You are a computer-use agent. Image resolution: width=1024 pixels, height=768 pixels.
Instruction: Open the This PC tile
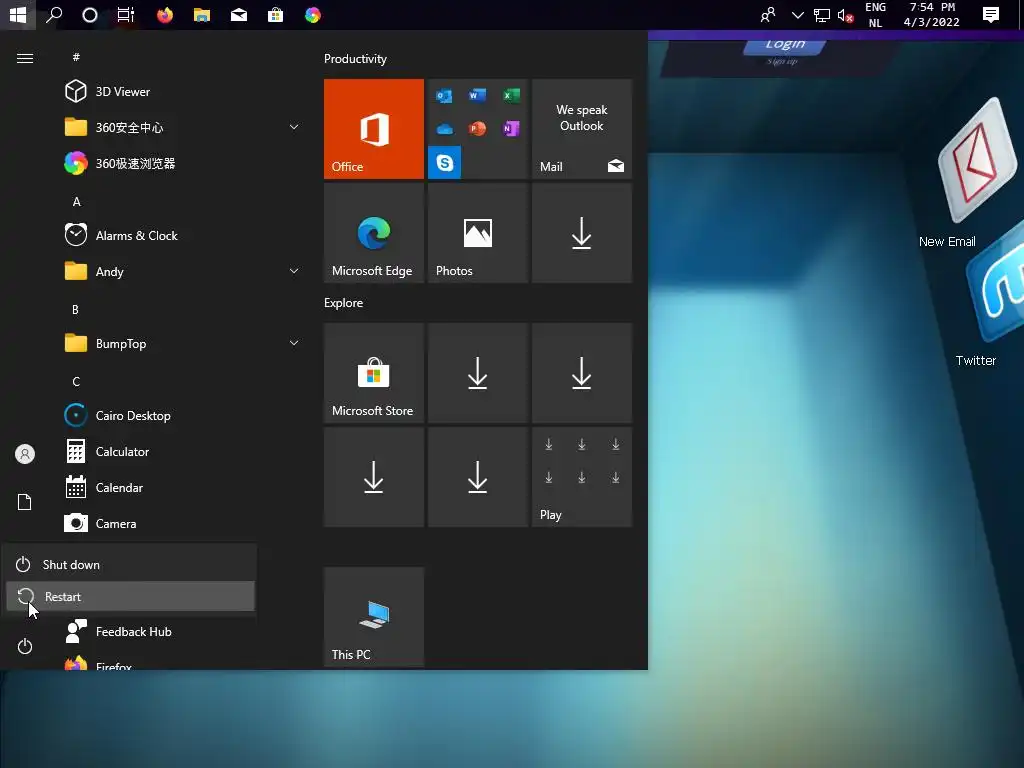click(374, 617)
